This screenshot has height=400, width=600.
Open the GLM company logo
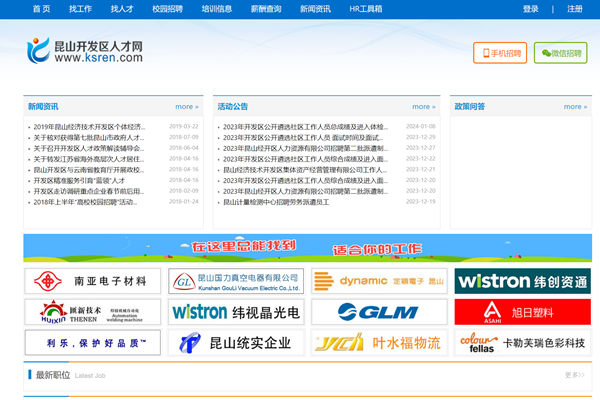tap(379, 312)
